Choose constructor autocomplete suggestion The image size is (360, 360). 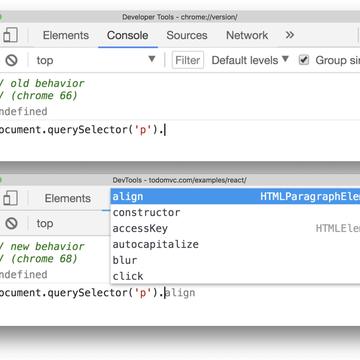pos(235,212)
